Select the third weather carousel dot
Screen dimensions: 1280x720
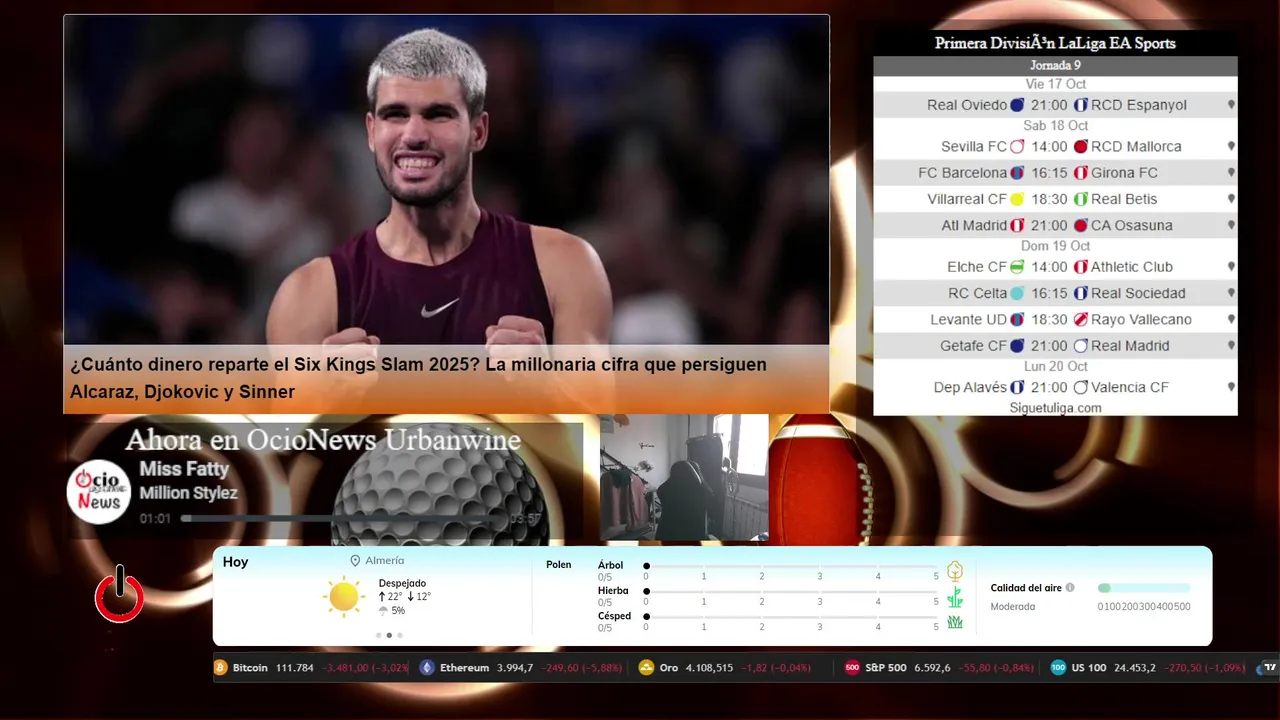(x=400, y=635)
